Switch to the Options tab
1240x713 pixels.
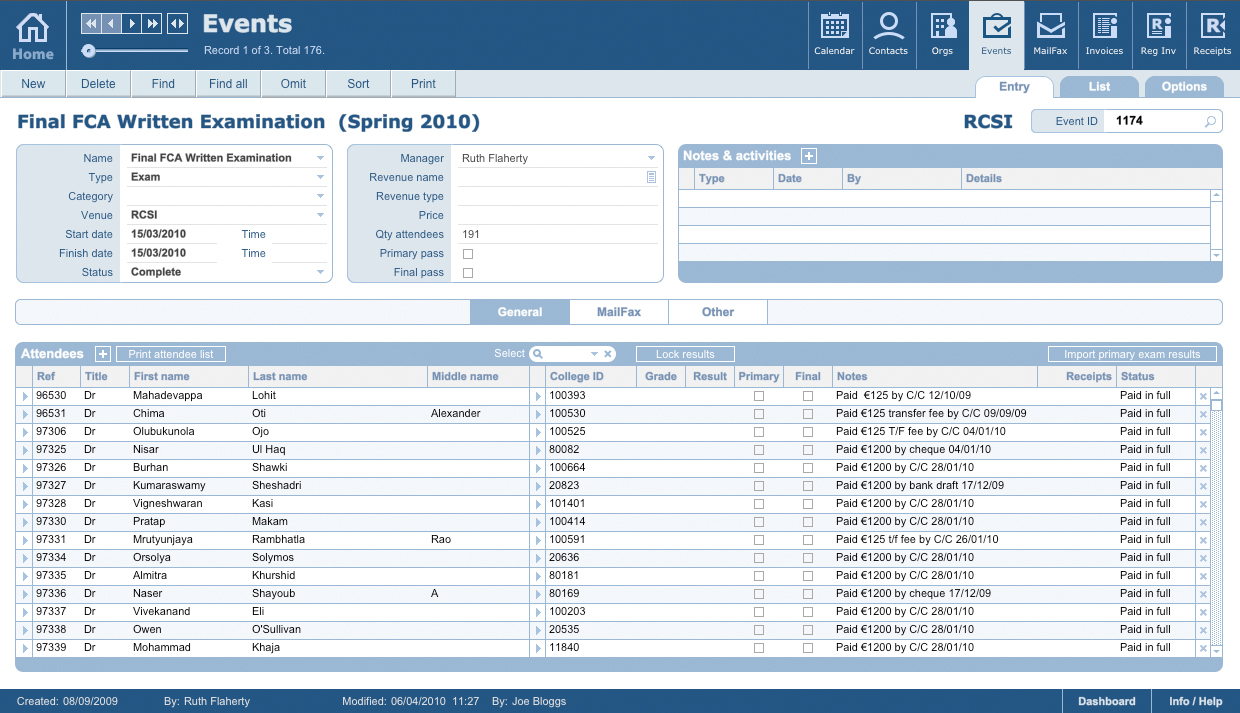1184,87
